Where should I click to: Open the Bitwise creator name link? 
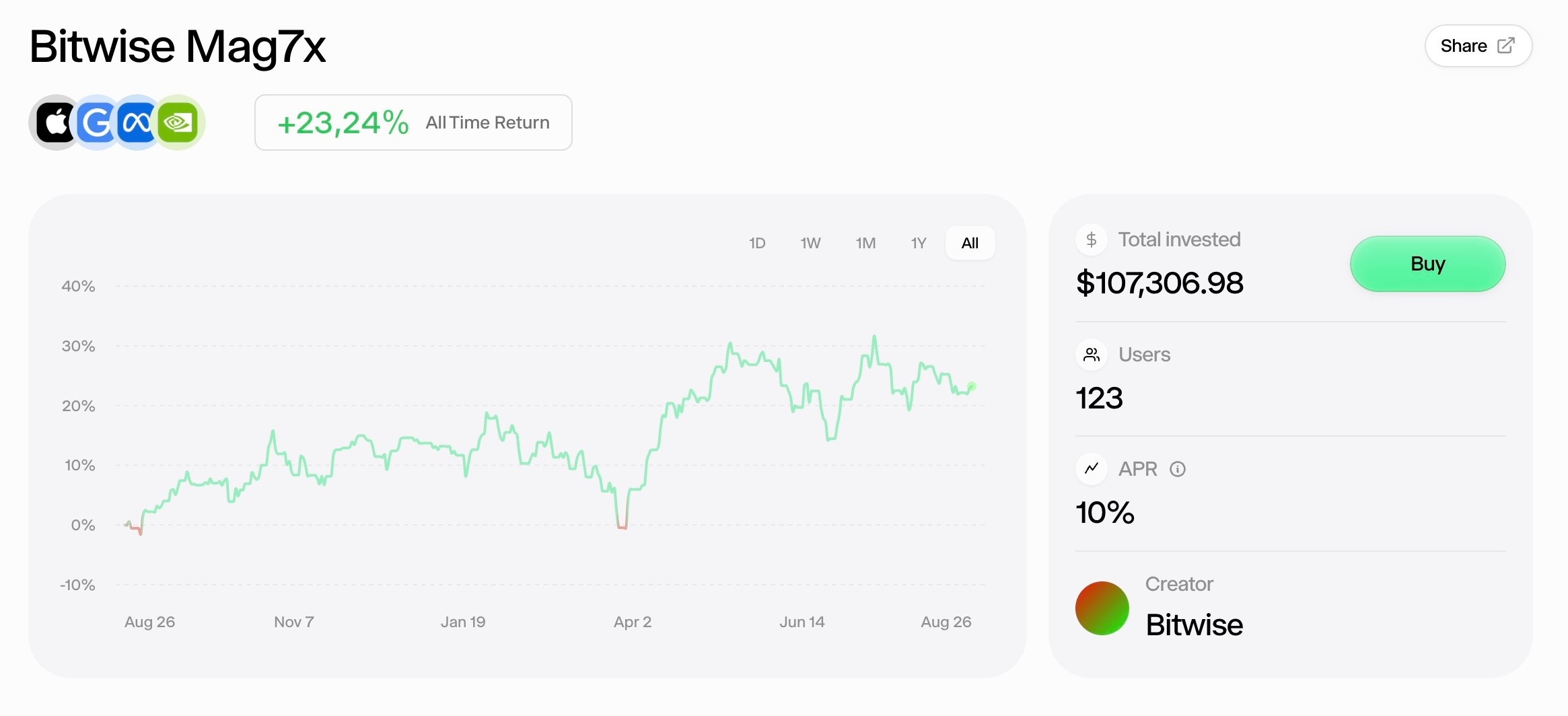click(1195, 625)
